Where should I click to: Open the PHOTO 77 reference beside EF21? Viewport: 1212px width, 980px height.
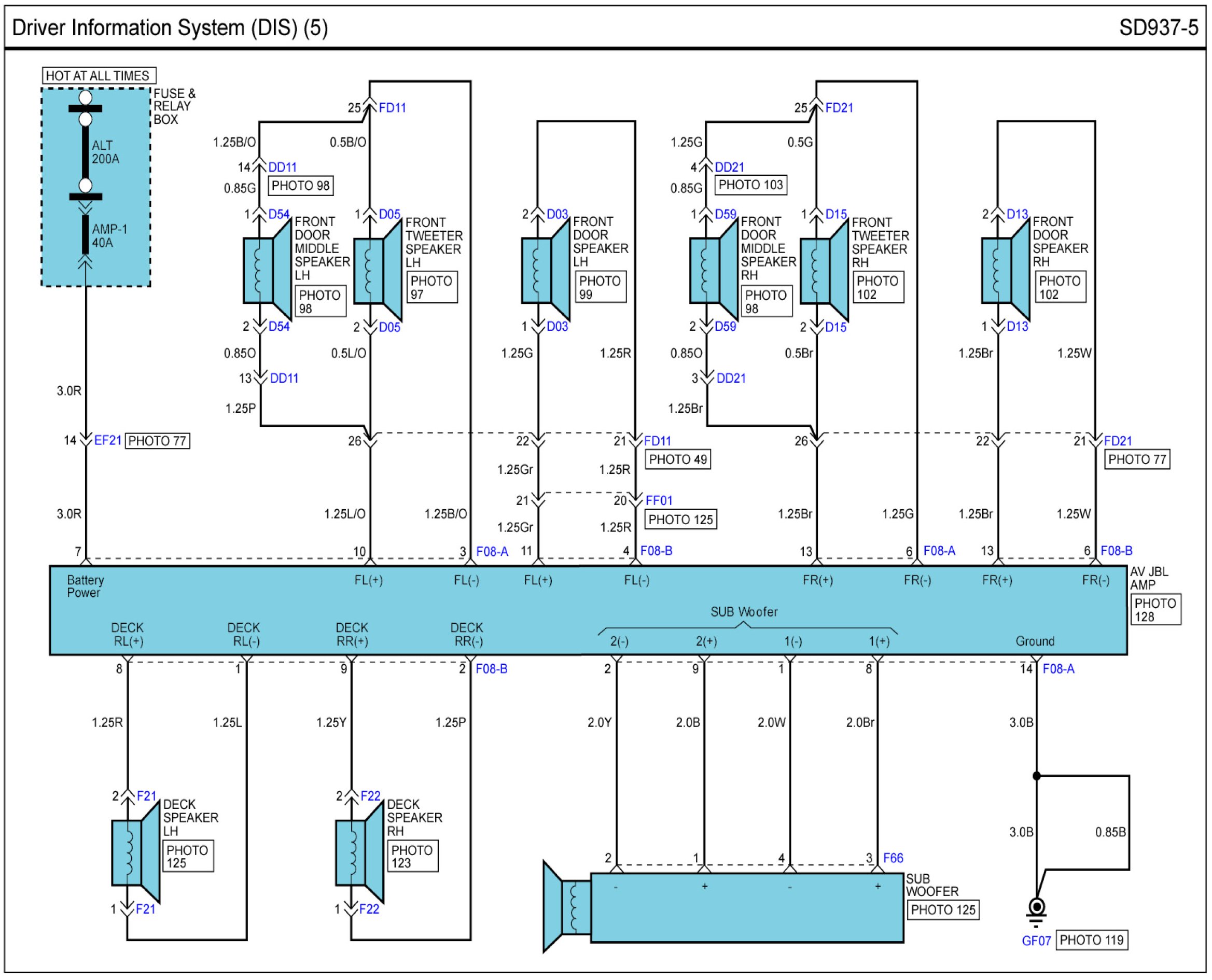pos(157,441)
